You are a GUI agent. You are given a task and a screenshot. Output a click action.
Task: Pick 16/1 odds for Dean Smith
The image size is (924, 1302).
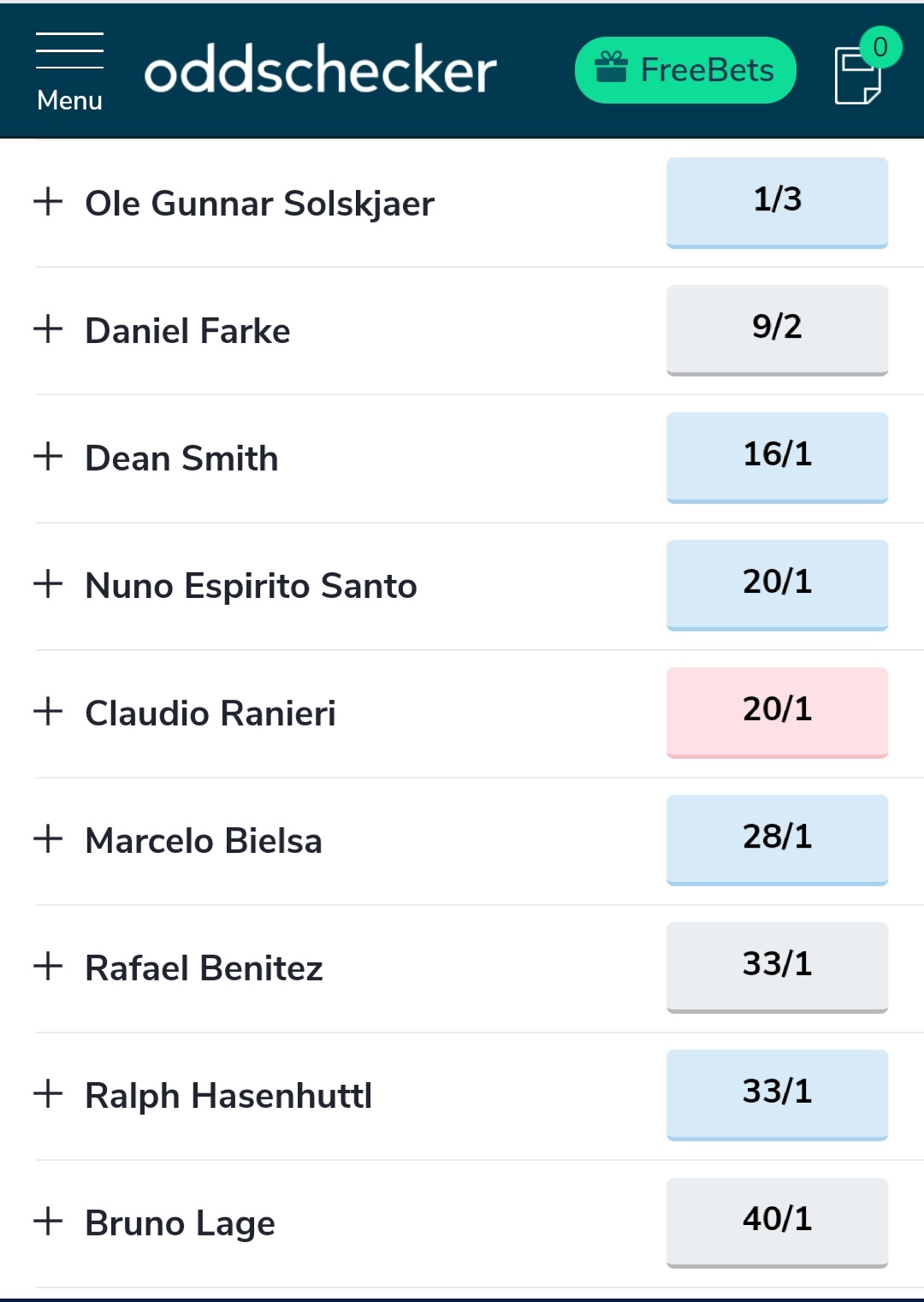point(777,458)
